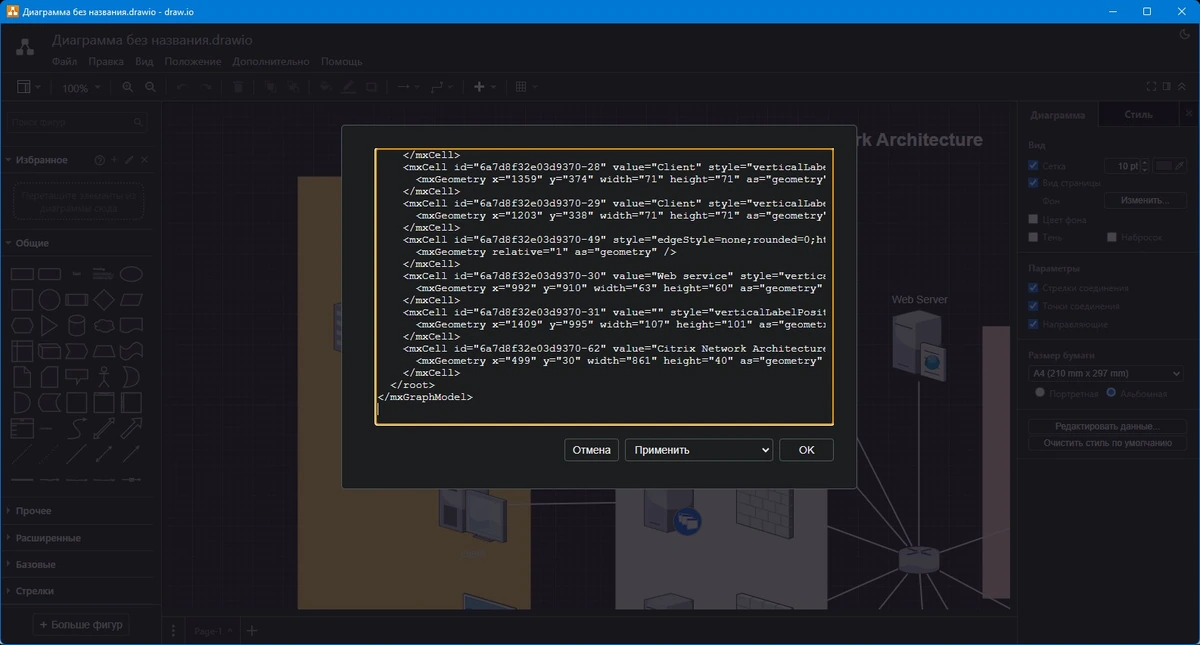Click the Zoom Out magnifier icon
1200x645 pixels.
point(151,88)
